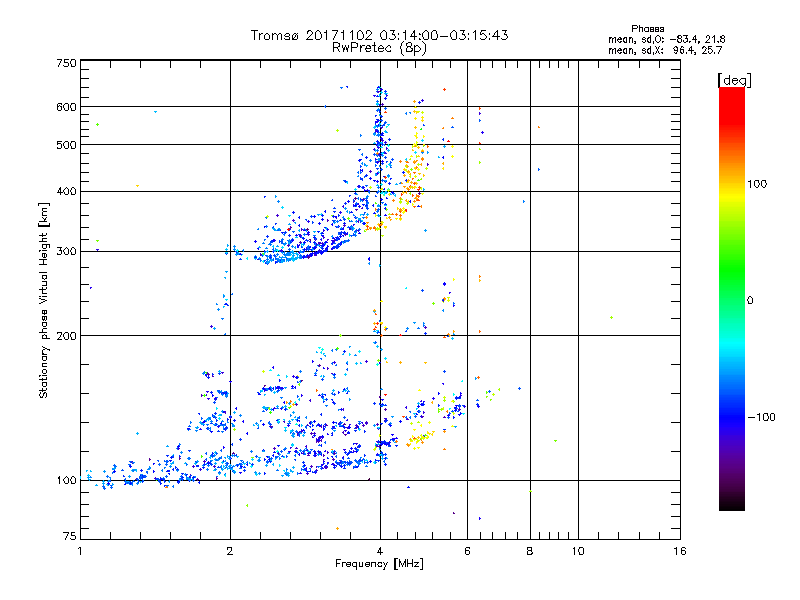Click the colorbar tick label '-100'

pyautogui.click(x=761, y=417)
